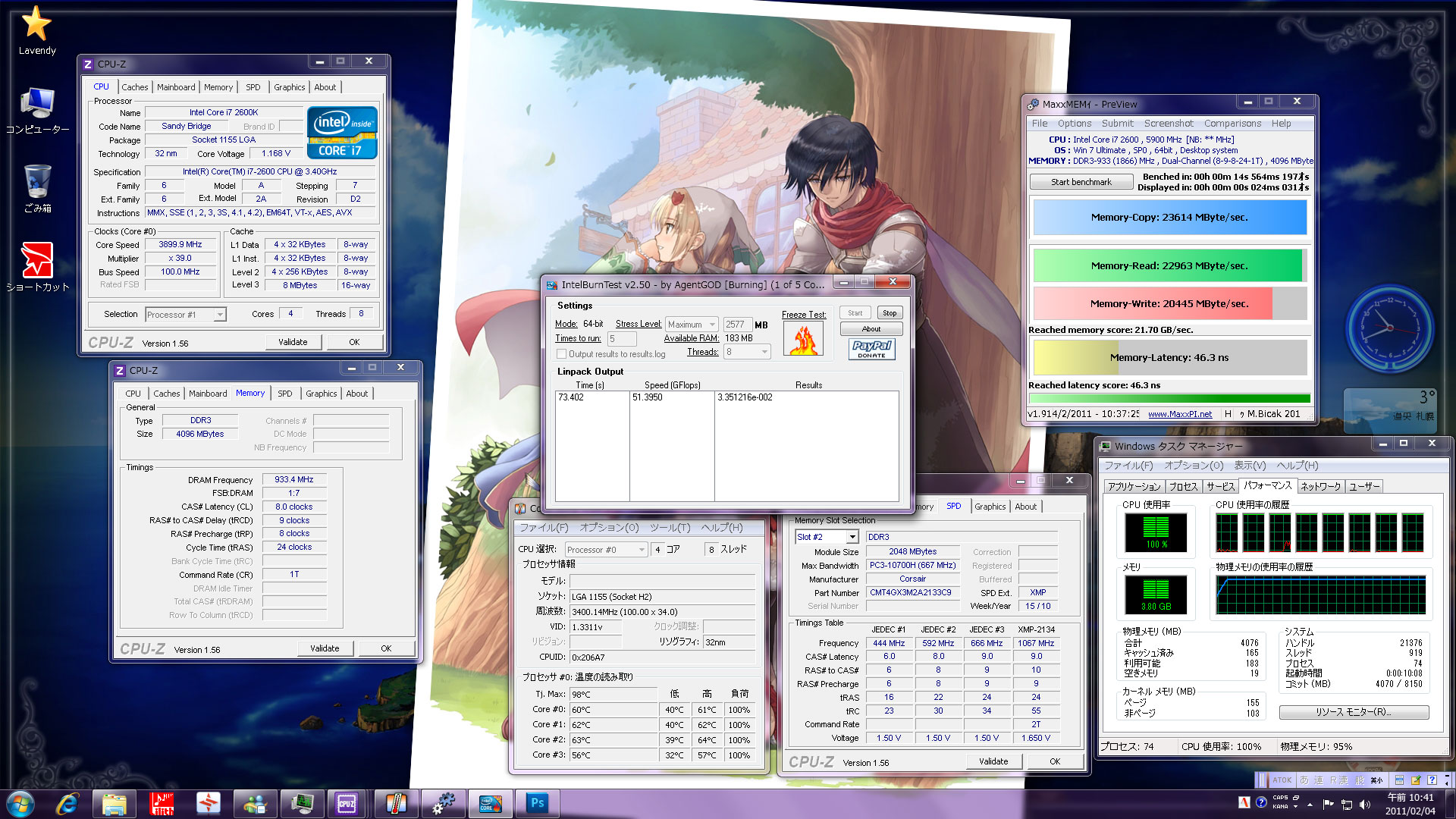Click the 933.4 MHz DRAM Frequency value
The image size is (1456, 819).
pos(294,480)
